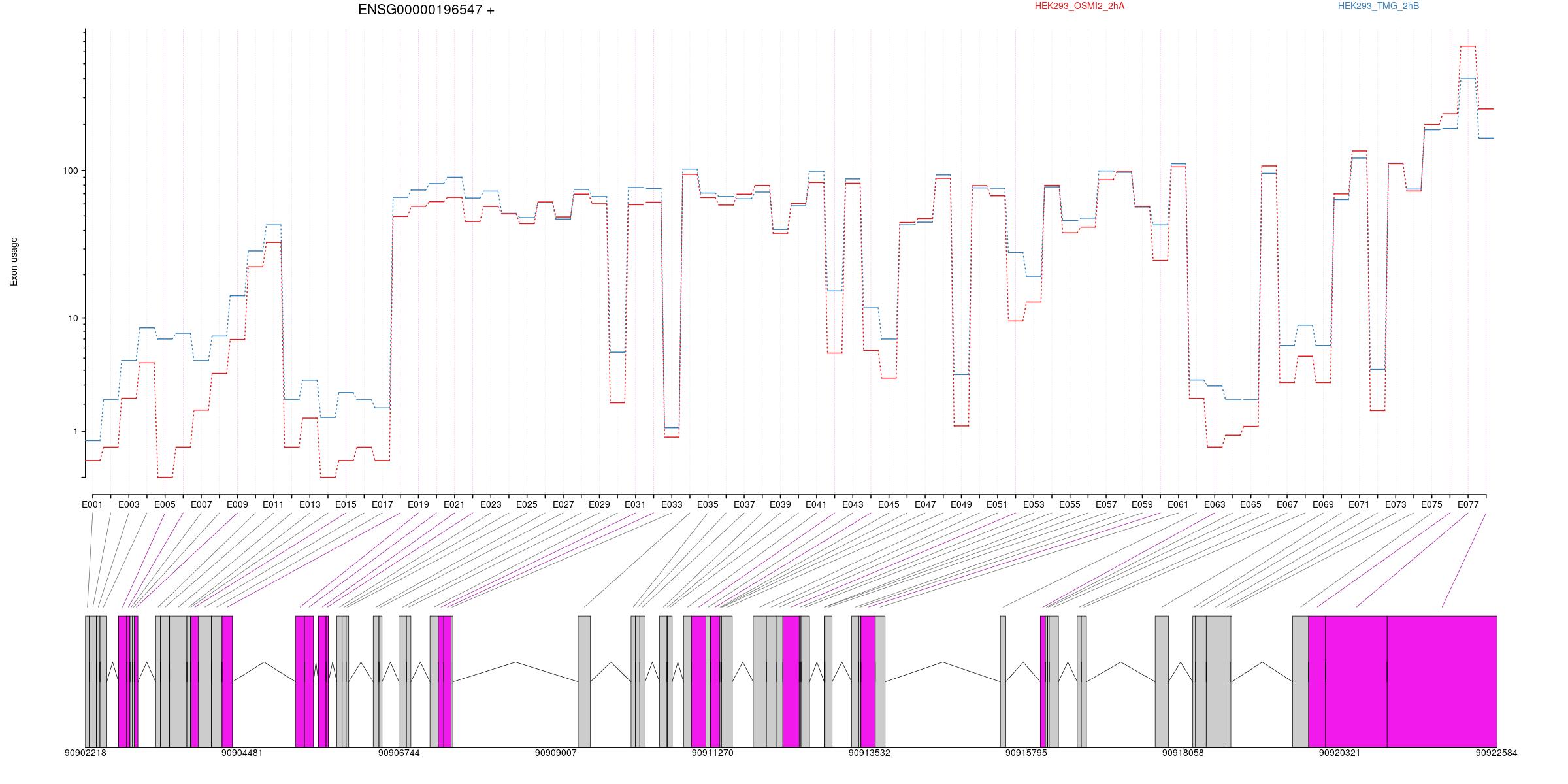
Task: Click the gene title ENSG00000196547 +
Action: click(x=426, y=10)
